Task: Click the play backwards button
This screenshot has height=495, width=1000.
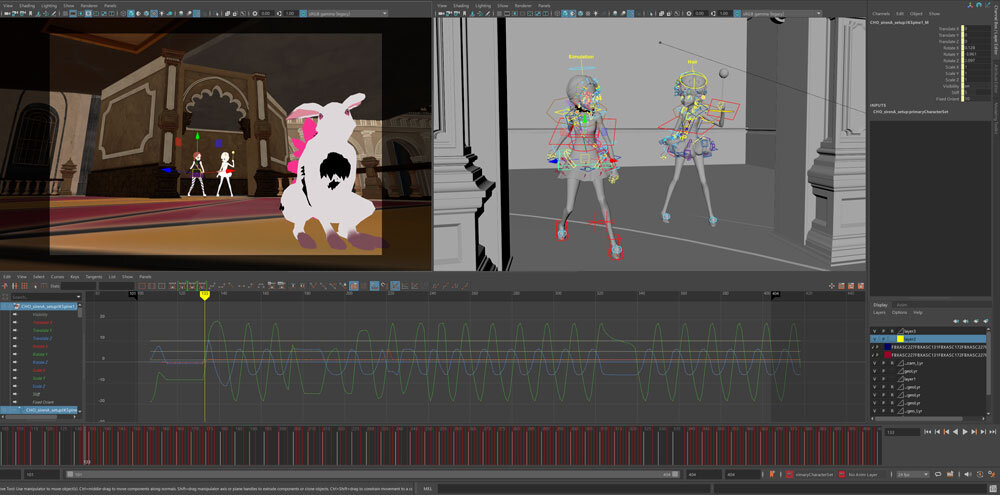Action: click(953, 432)
